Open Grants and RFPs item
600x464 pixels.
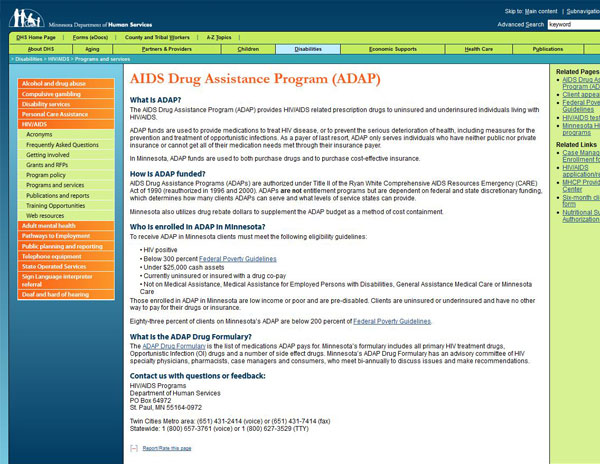click(66, 165)
